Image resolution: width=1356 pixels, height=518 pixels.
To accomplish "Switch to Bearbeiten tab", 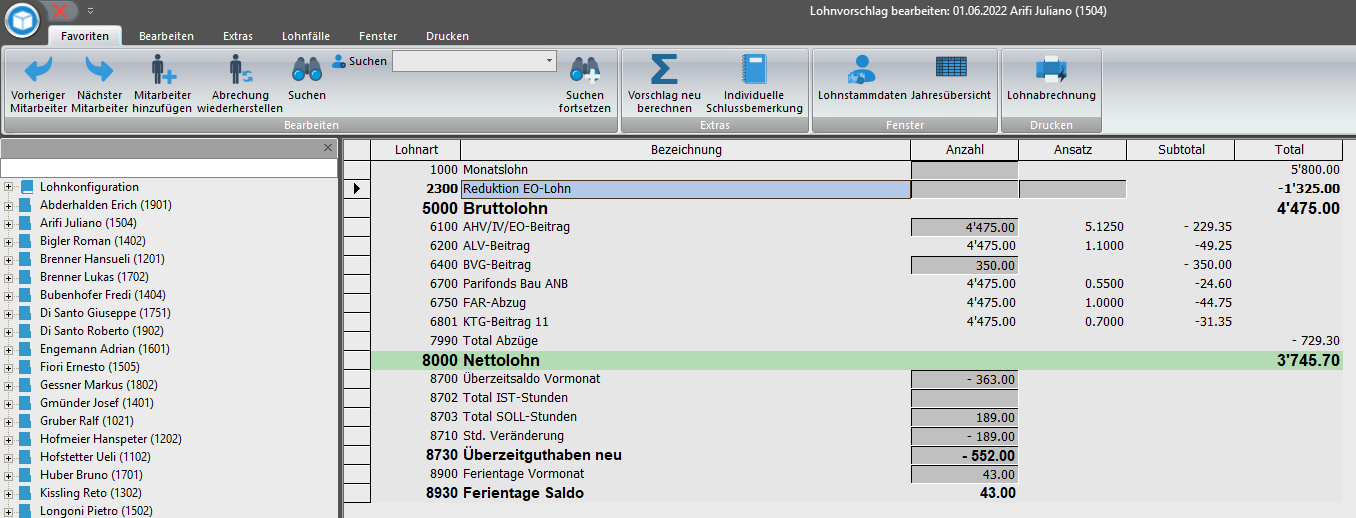I will pos(166,36).
